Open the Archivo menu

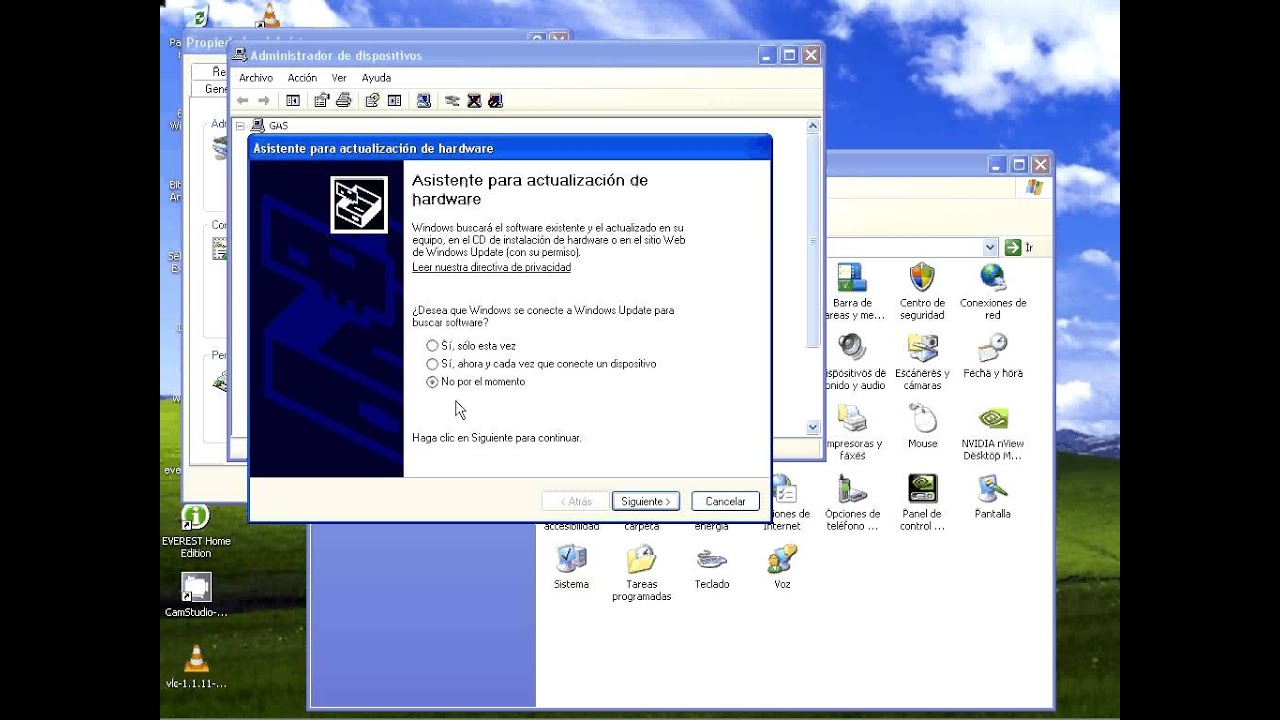pyautogui.click(x=256, y=77)
